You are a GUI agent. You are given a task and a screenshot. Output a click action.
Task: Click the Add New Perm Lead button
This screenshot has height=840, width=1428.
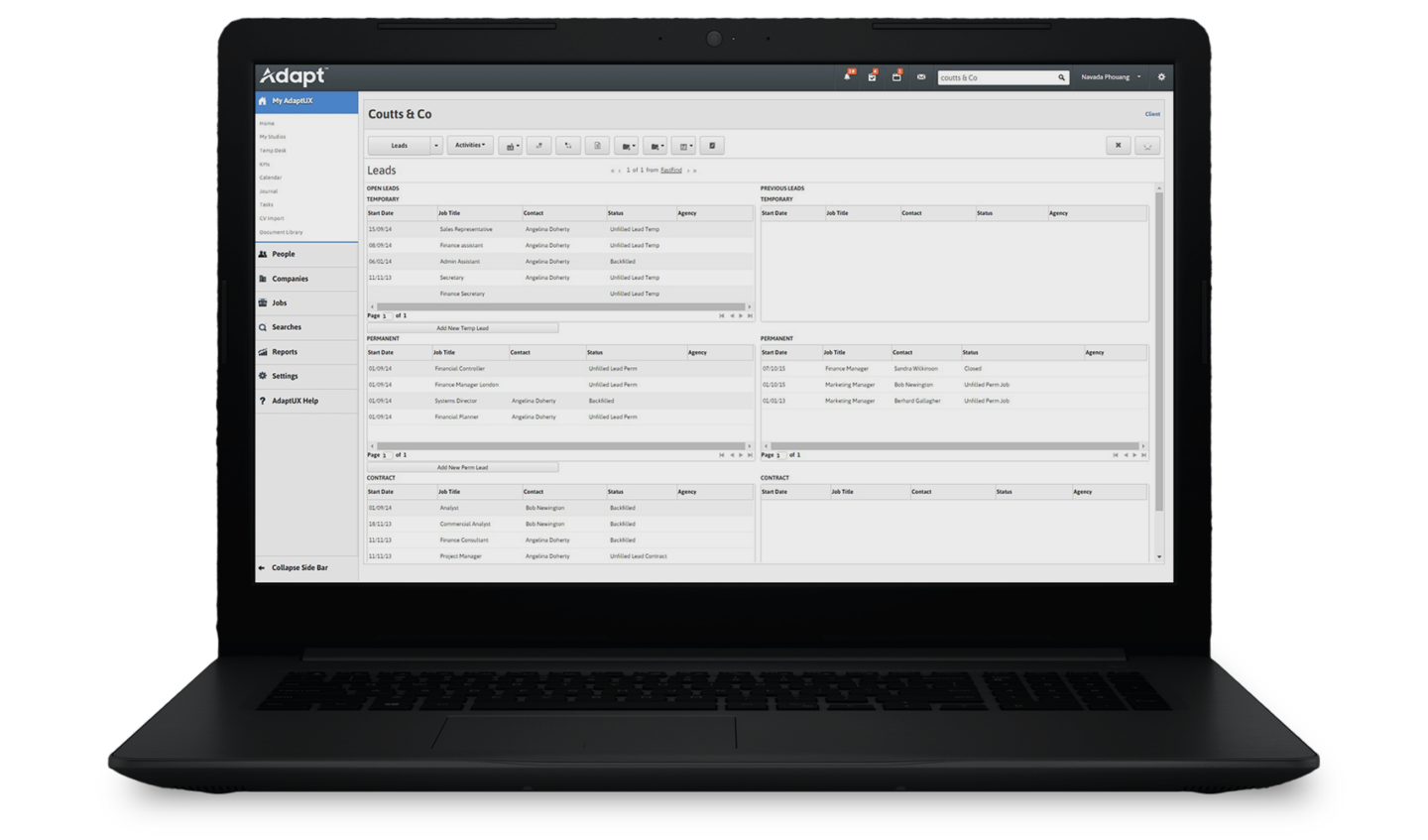click(462, 467)
